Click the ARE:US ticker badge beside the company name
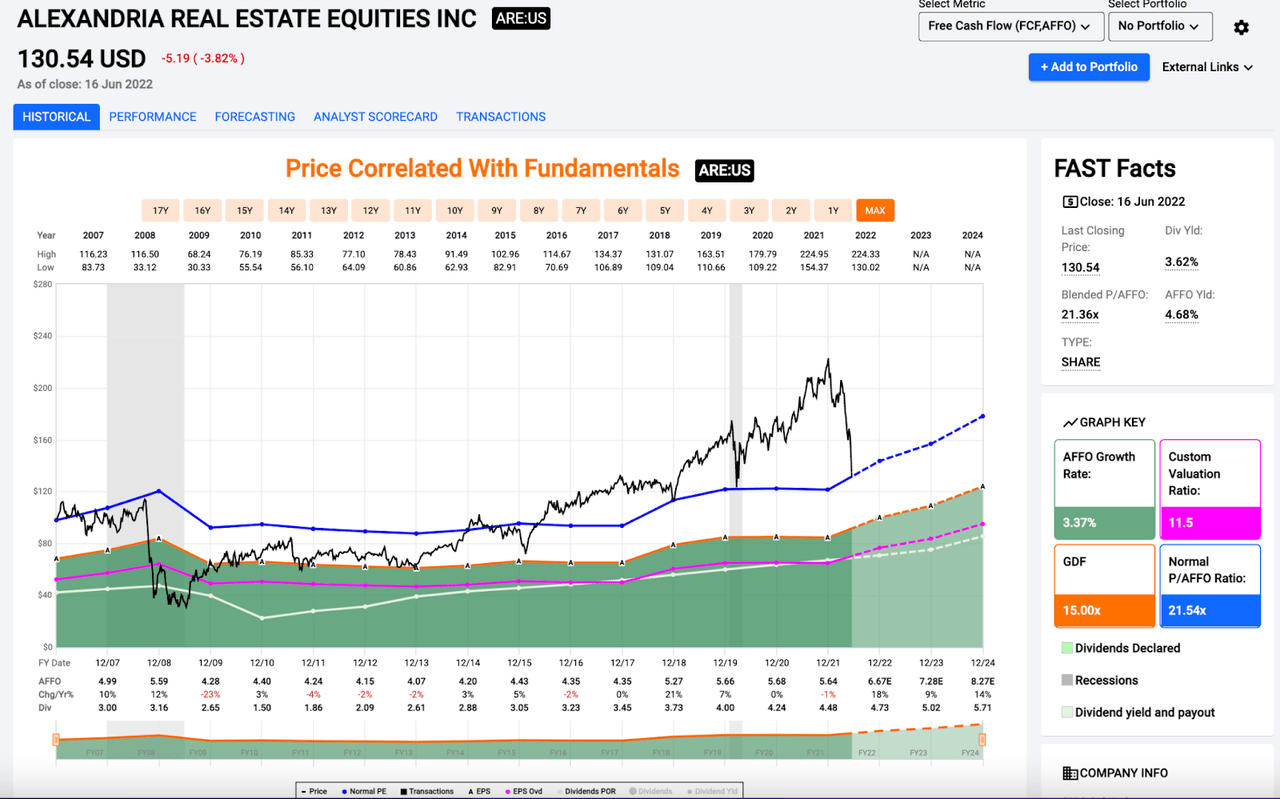1280x799 pixels. pos(521,19)
